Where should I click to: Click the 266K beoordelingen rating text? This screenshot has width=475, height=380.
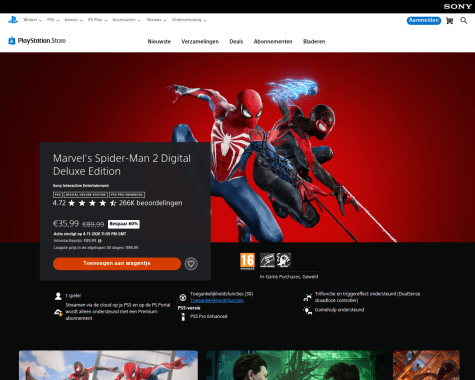tap(151, 203)
